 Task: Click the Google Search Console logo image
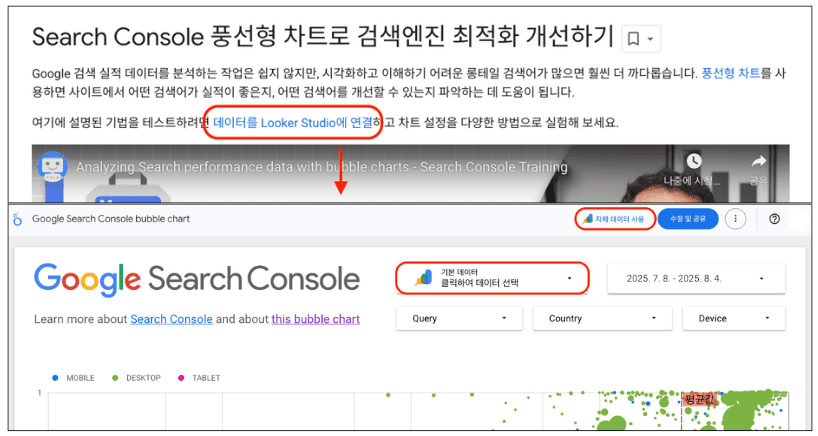click(x=197, y=279)
